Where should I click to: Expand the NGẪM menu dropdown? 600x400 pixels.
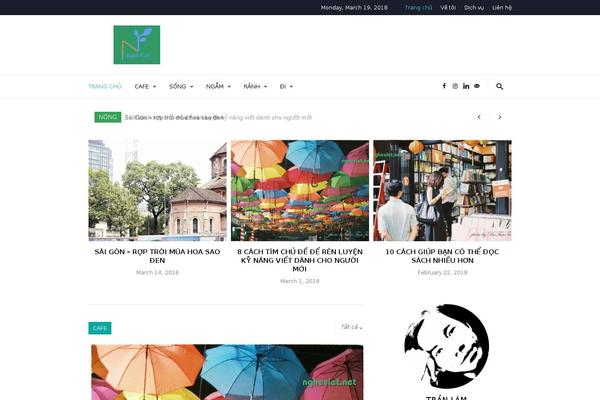coord(218,87)
